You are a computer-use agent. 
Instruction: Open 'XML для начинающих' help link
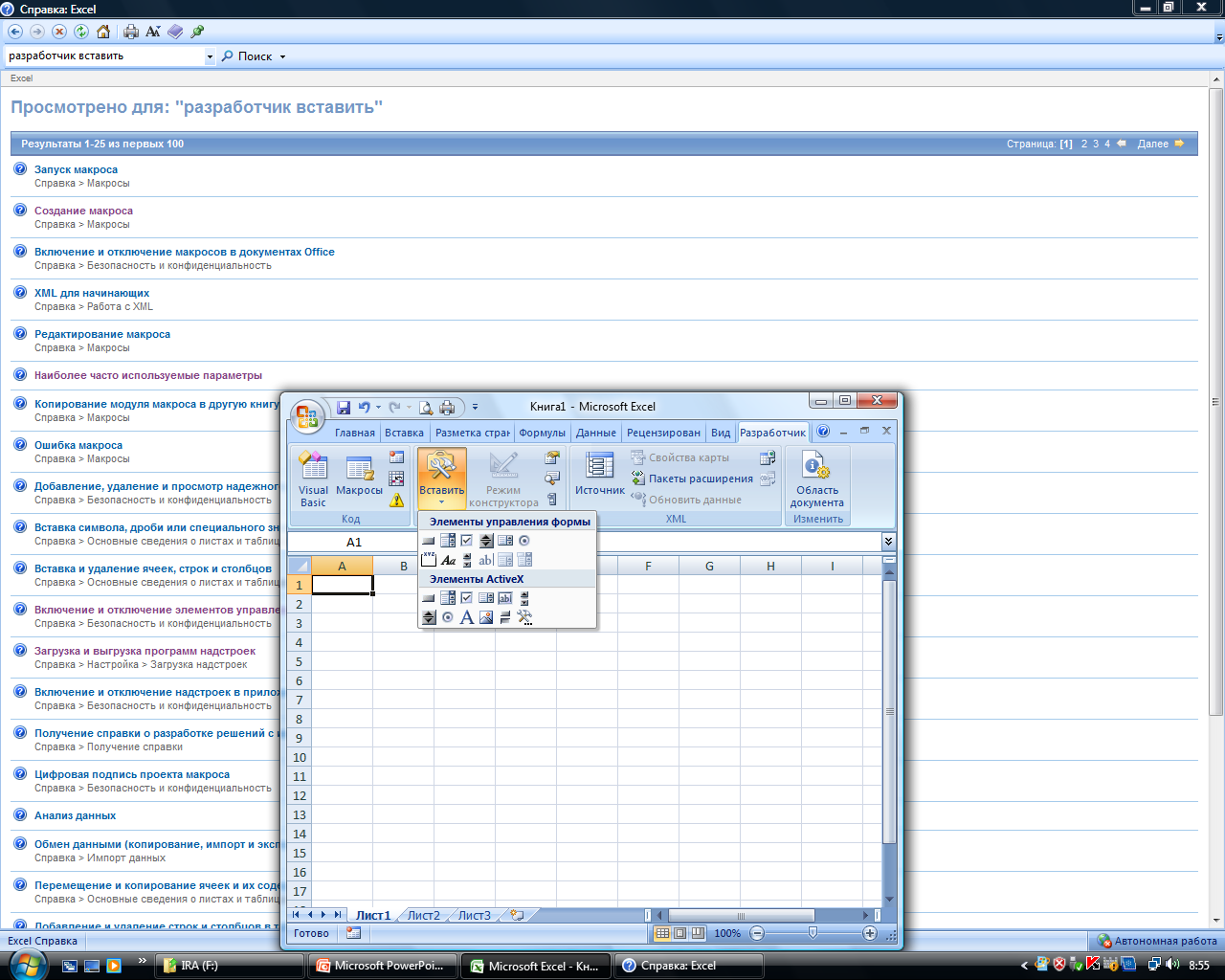[x=92, y=293]
